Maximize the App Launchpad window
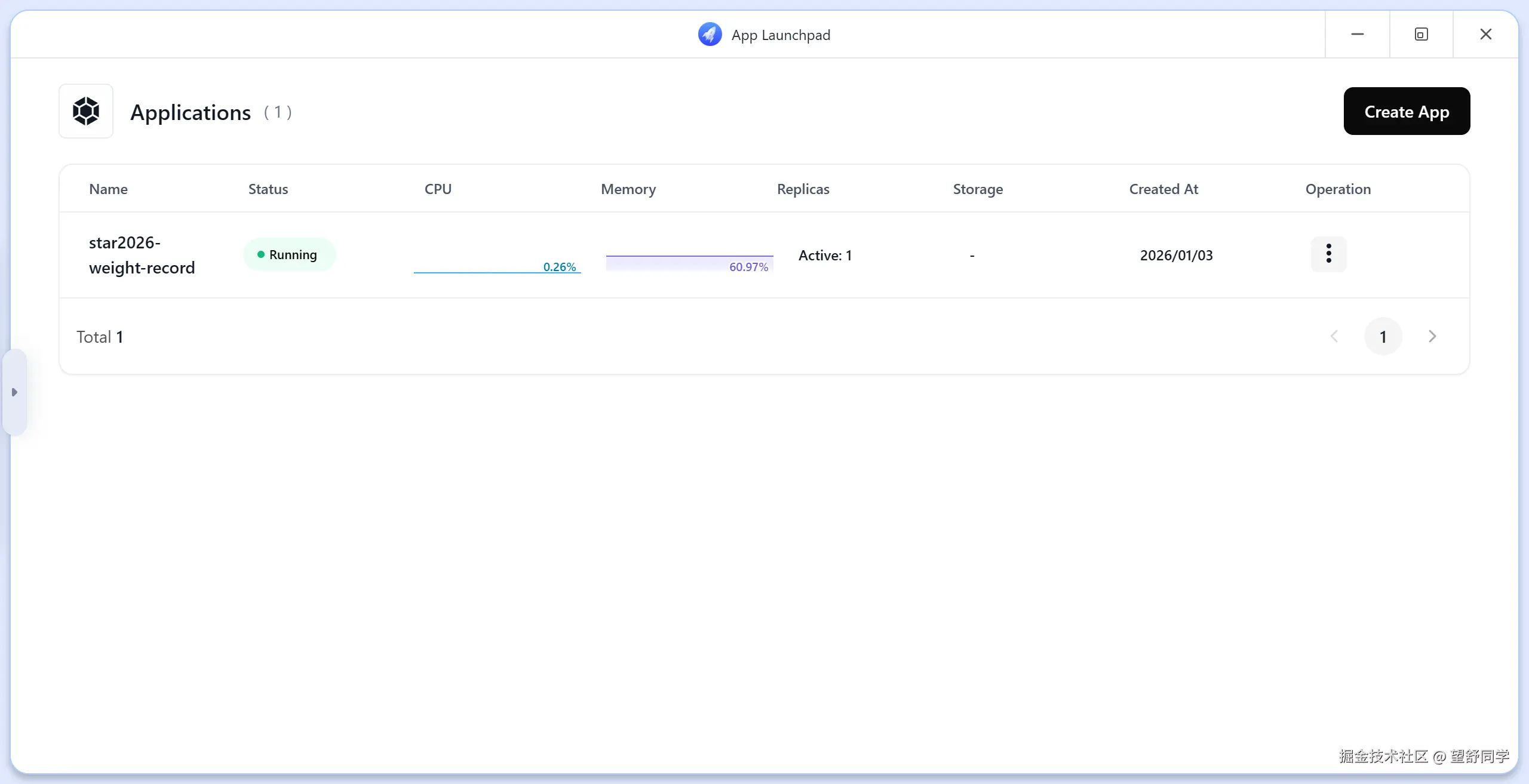The height and width of the screenshot is (784, 1529). pos(1421,35)
